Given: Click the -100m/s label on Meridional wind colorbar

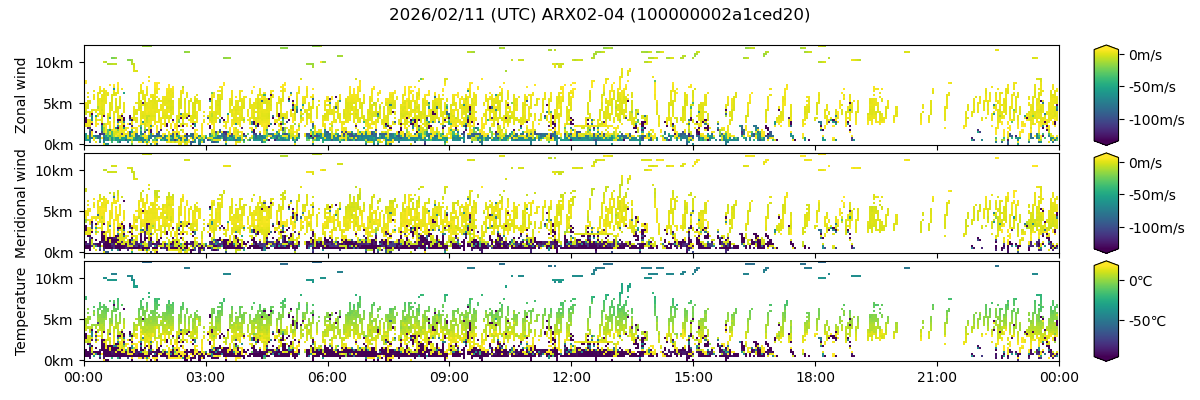Looking at the screenshot, I should [x=1156, y=228].
